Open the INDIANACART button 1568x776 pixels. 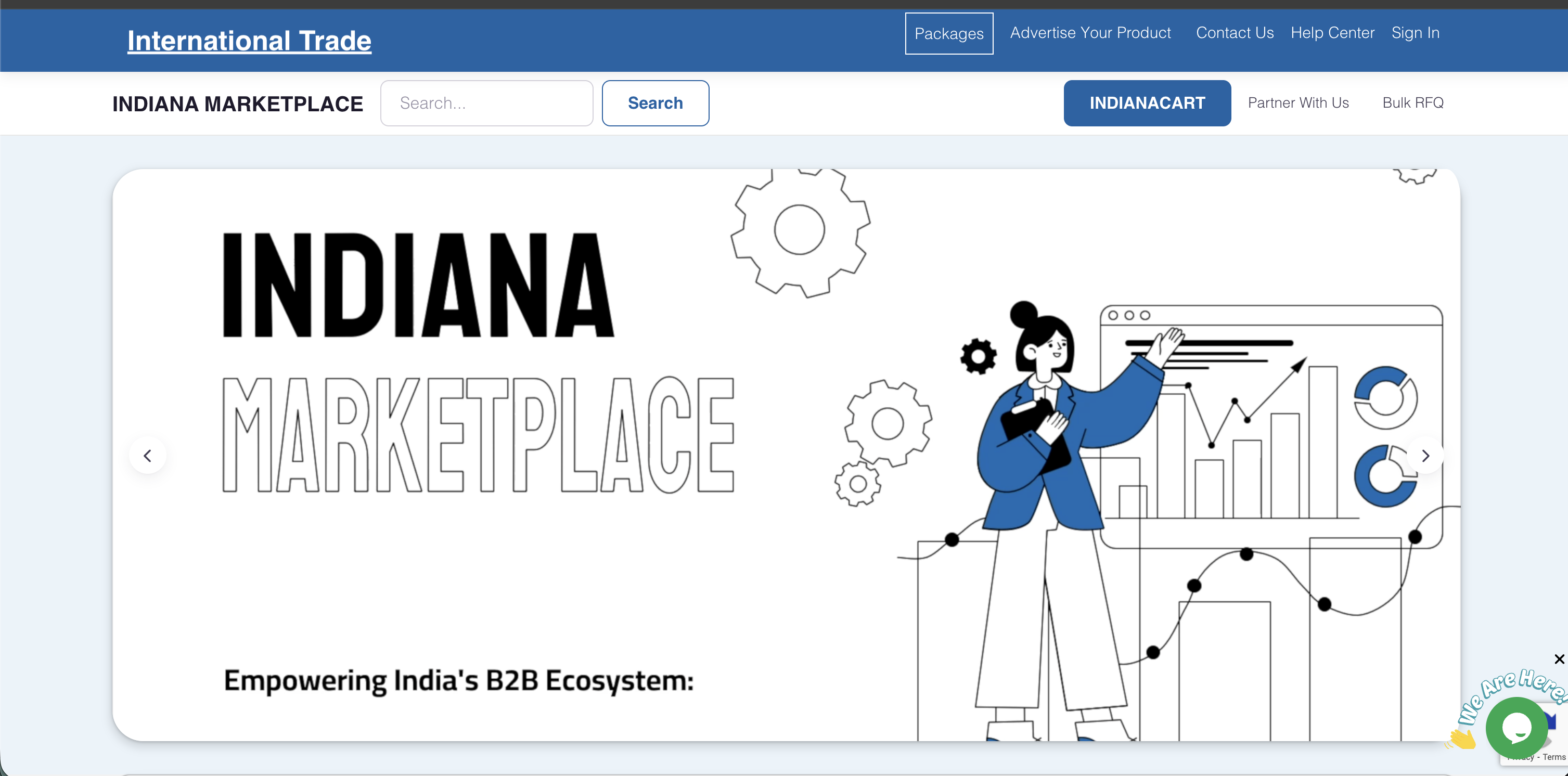1147,103
